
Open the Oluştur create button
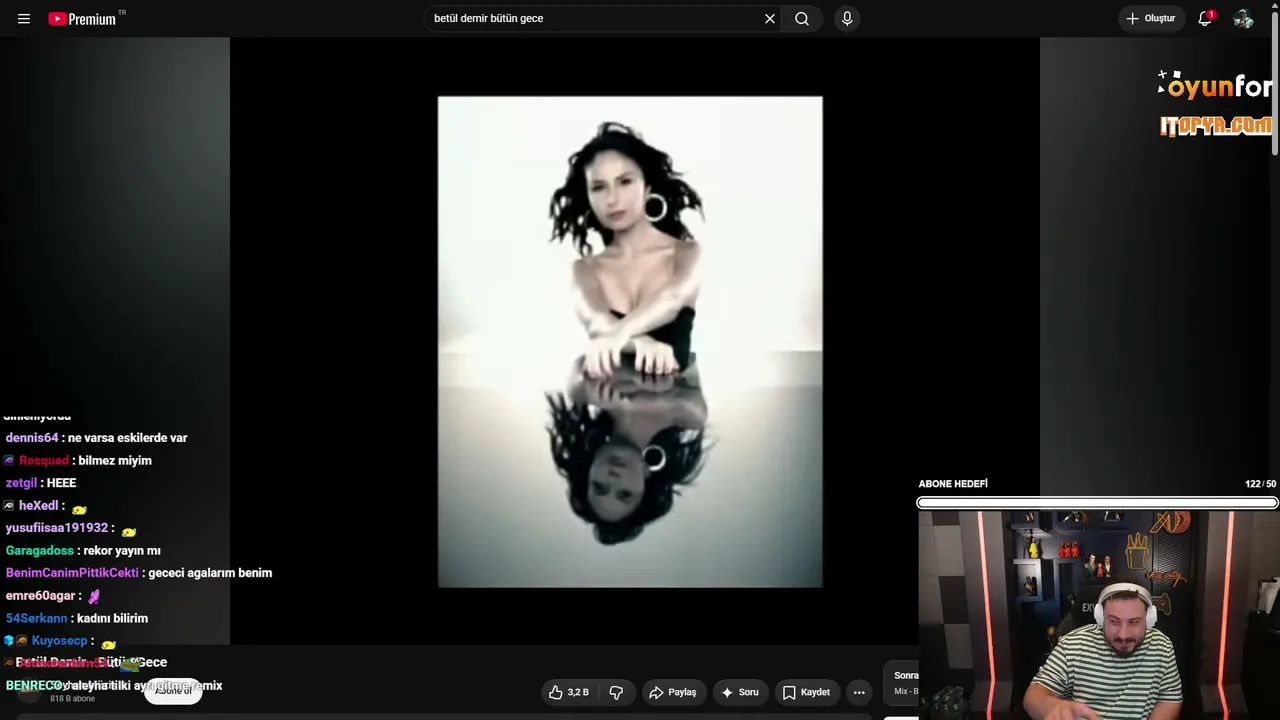1151,19
